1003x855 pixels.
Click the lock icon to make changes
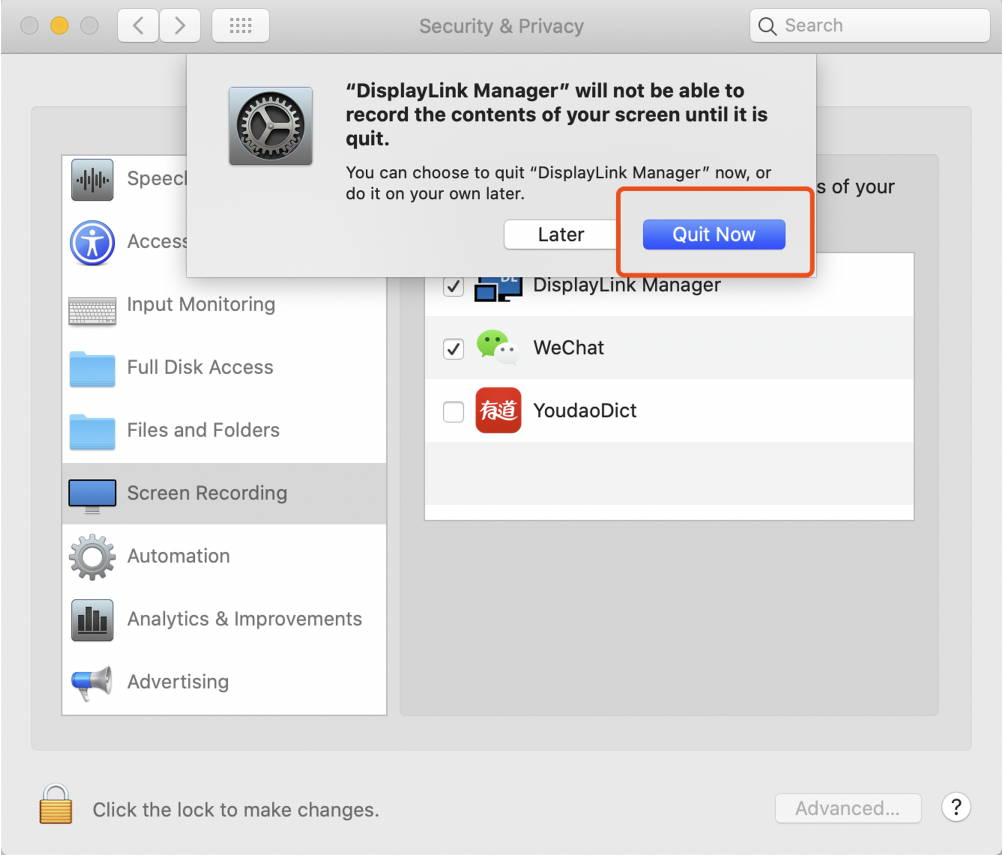point(56,804)
